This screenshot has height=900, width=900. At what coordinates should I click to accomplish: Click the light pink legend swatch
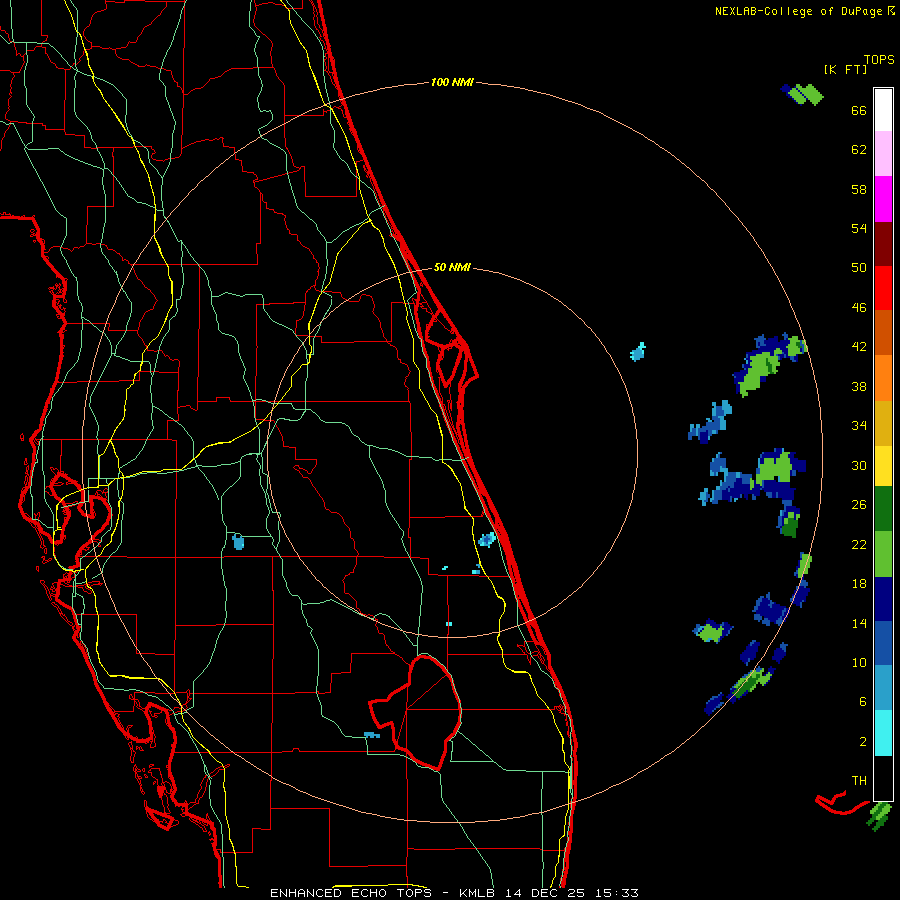click(x=883, y=154)
